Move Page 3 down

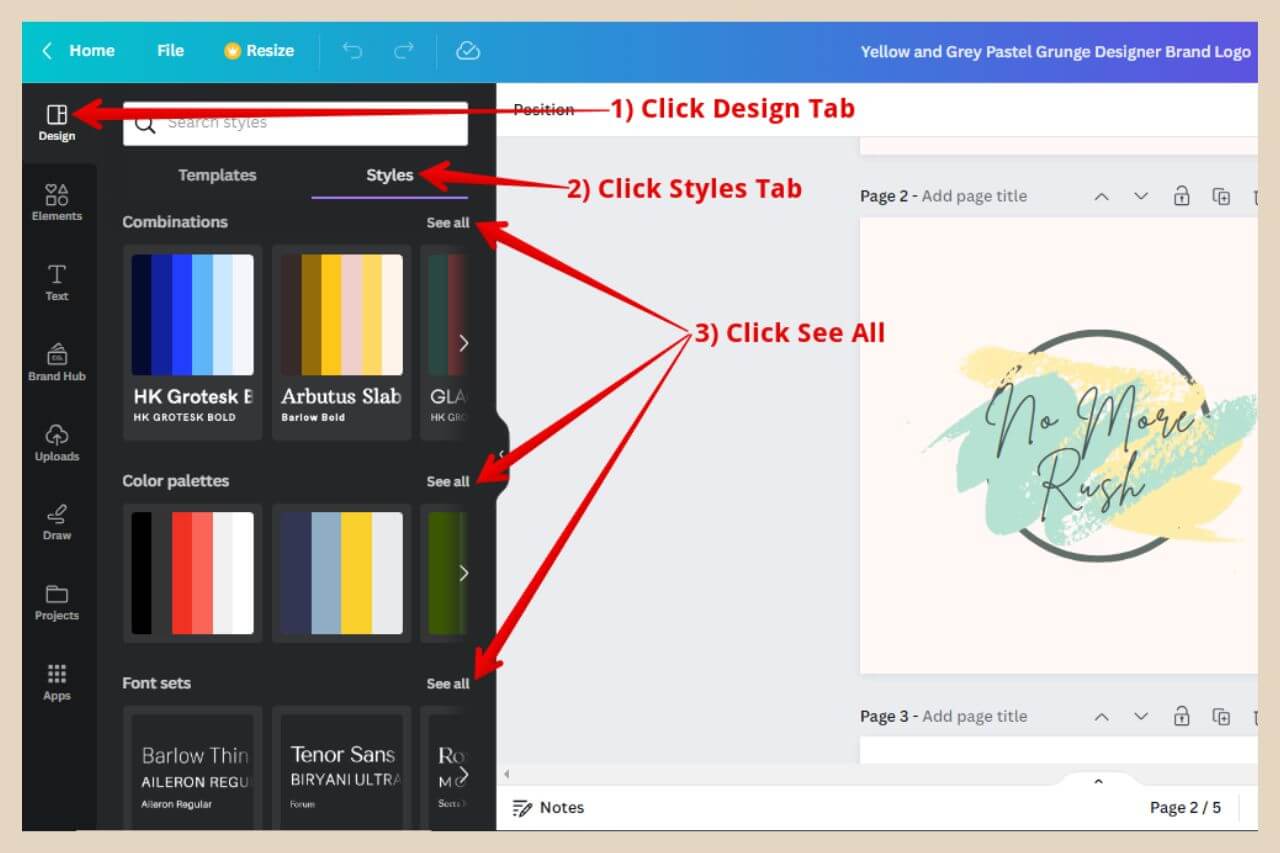coord(1141,716)
